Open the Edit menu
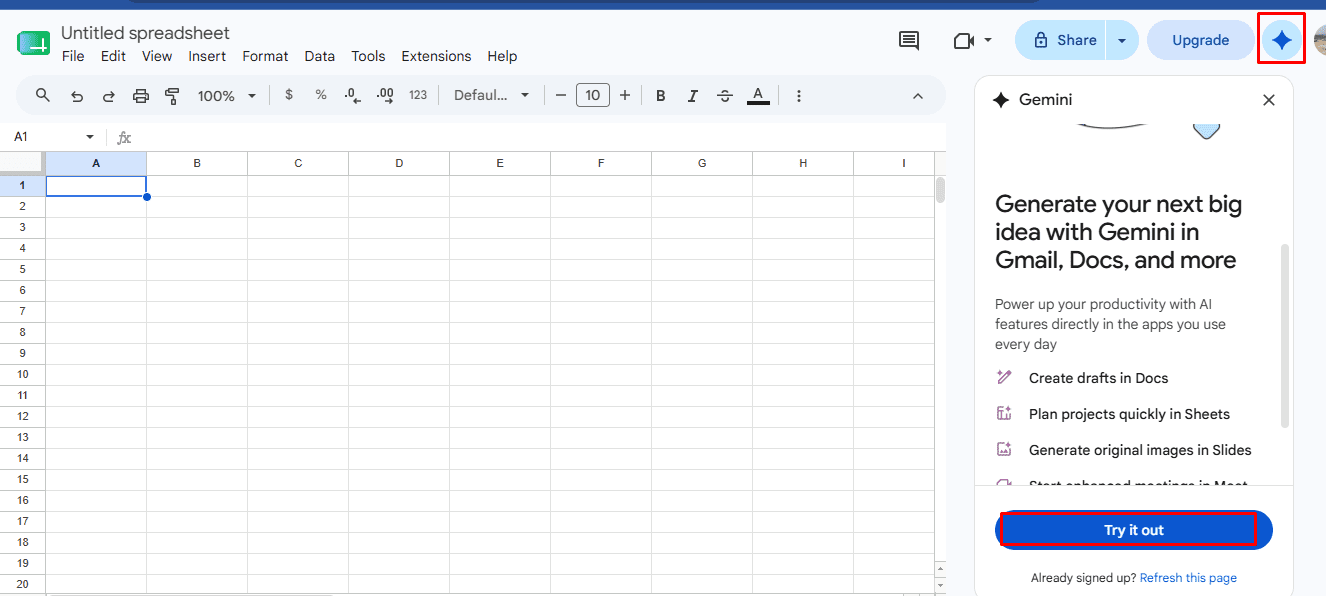Image resolution: width=1326 pixels, height=596 pixels. (113, 56)
